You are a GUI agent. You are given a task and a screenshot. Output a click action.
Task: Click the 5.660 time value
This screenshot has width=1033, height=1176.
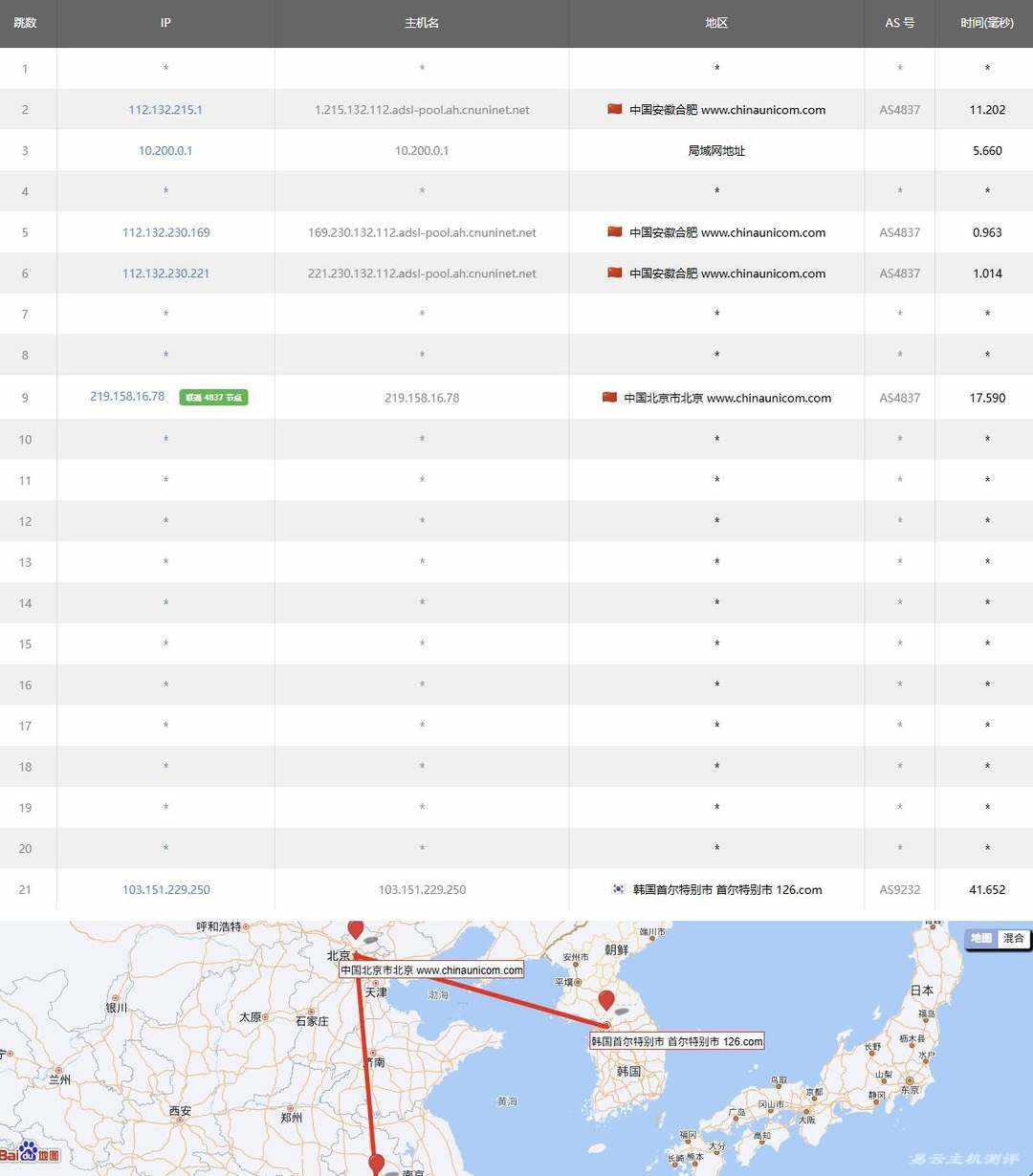pos(987,151)
